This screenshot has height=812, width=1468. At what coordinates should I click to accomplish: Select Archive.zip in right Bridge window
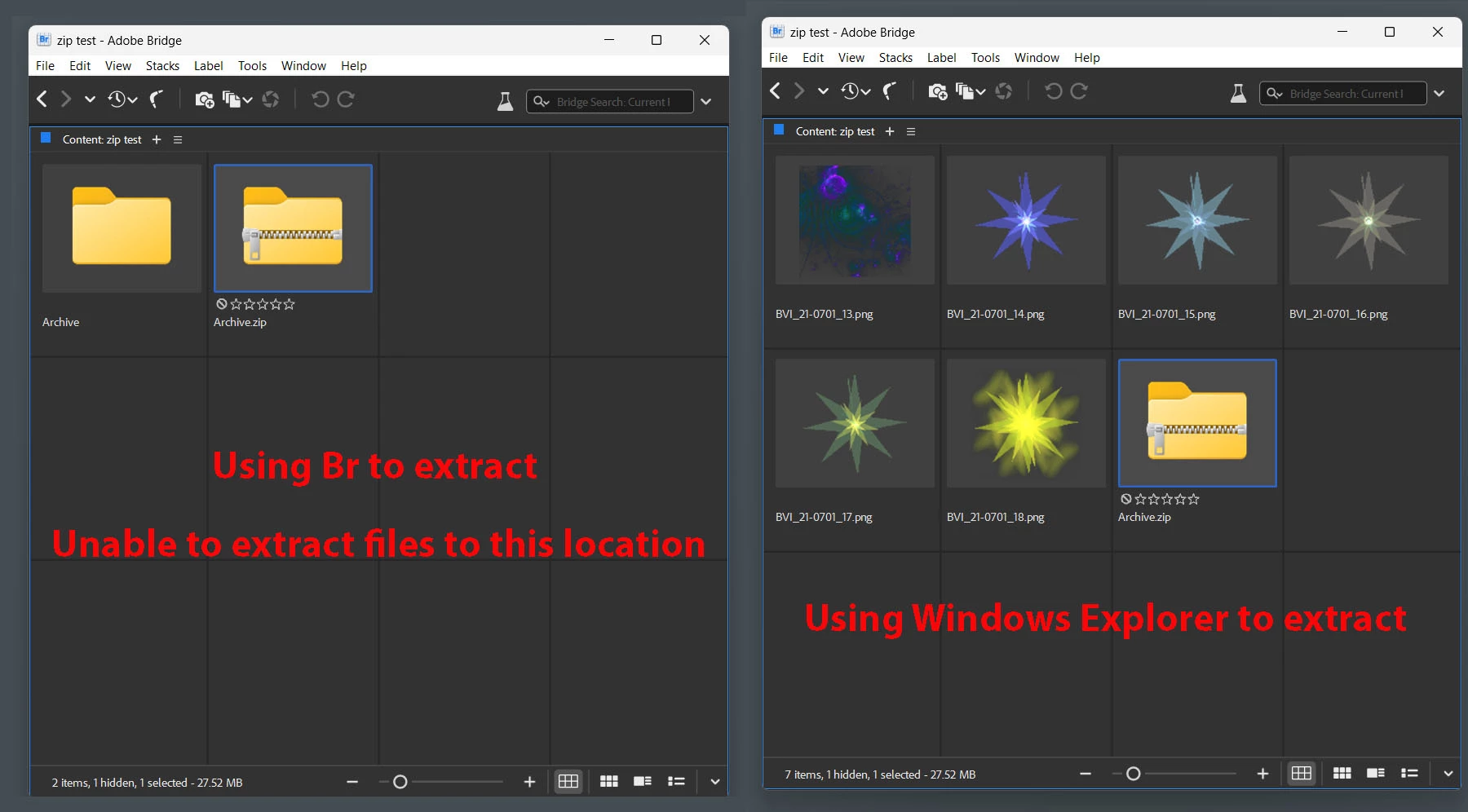click(x=1197, y=423)
